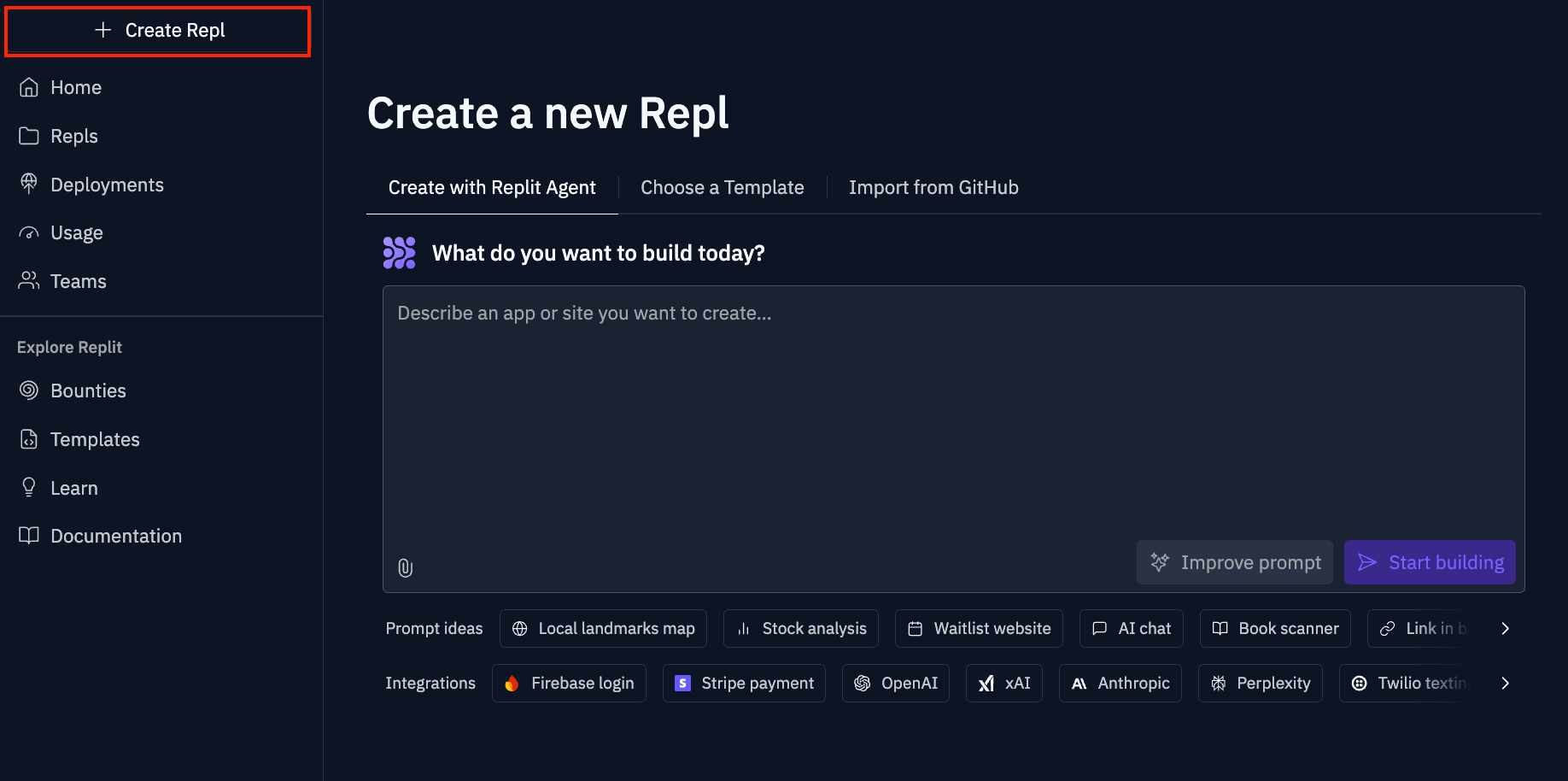
Task: Select the Book scanner prompt idea
Action: tap(1275, 628)
